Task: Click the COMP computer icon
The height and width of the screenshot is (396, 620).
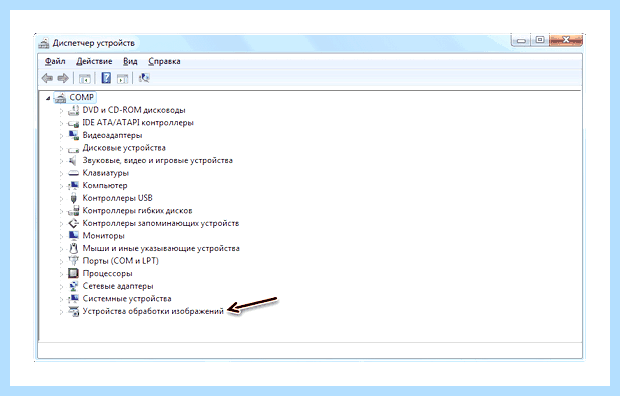Action: (60, 97)
